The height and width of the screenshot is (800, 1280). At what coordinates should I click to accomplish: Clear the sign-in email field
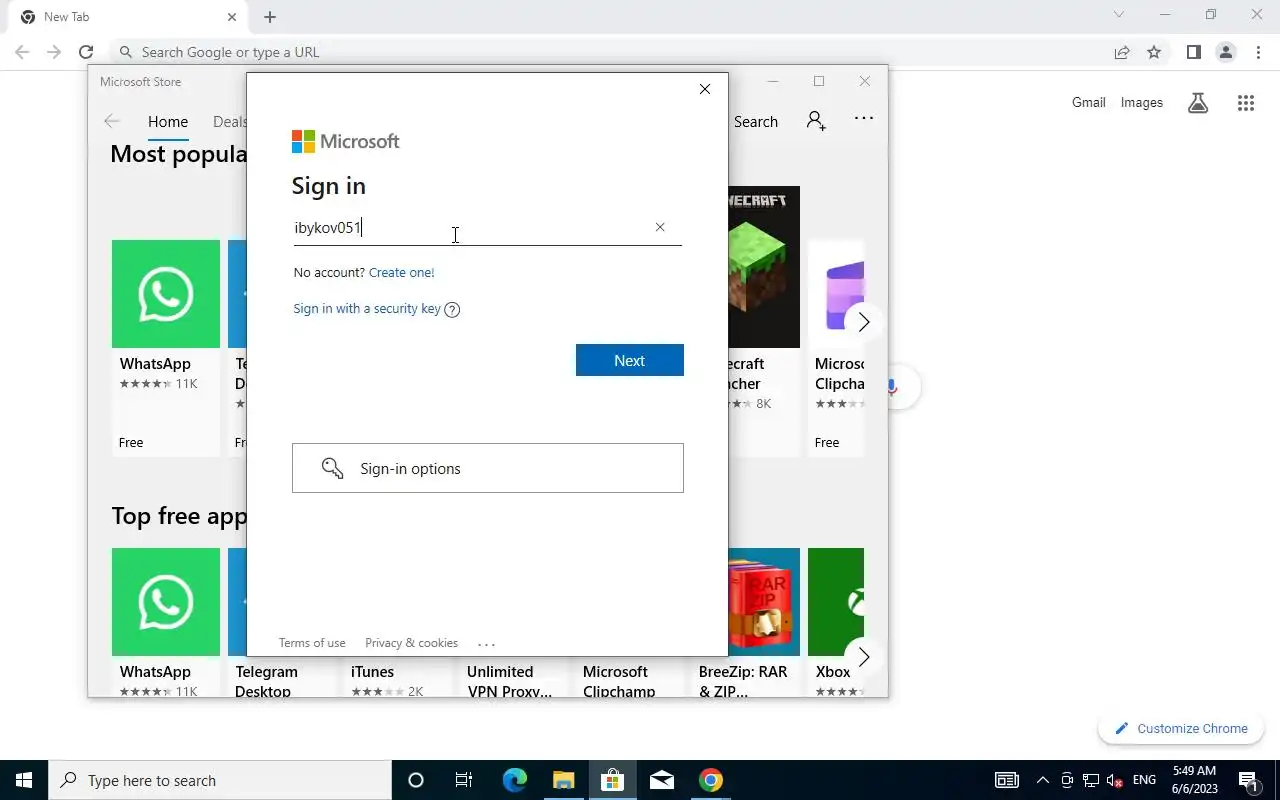(660, 227)
